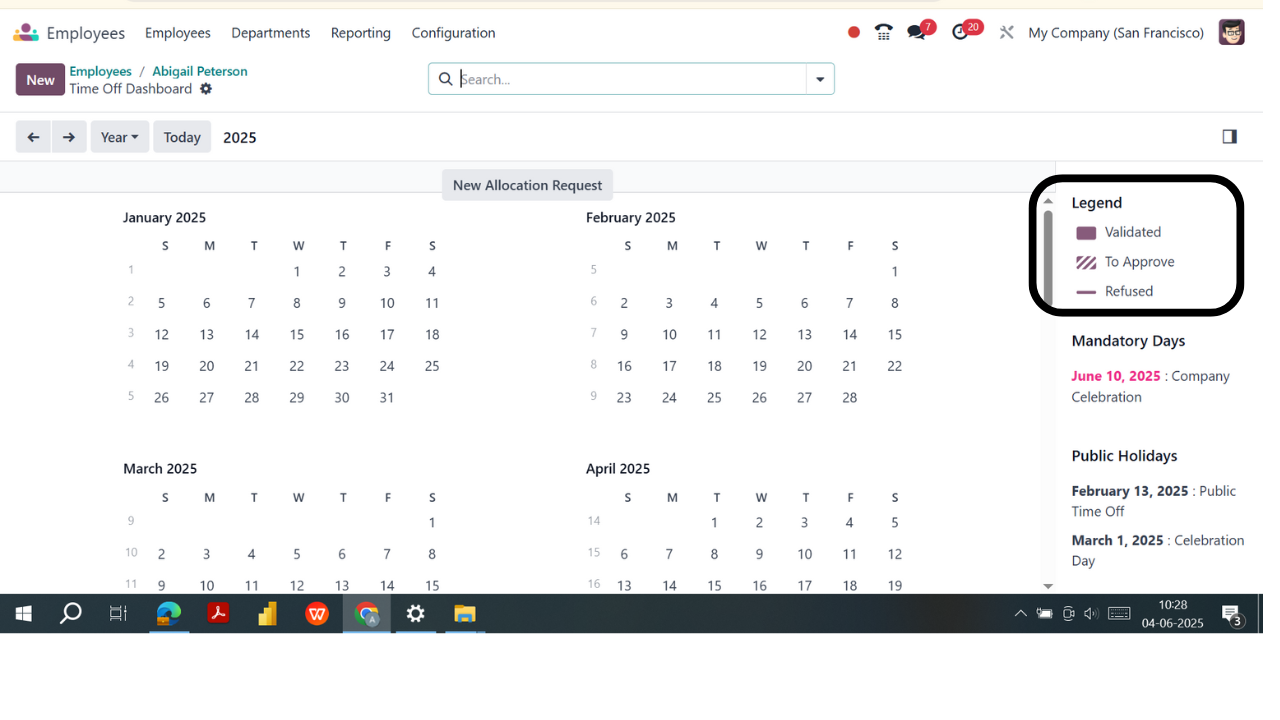The image size is (1280, 720).
Task: Click the New Allocation Request button
Action: click(x=527, y=185)
